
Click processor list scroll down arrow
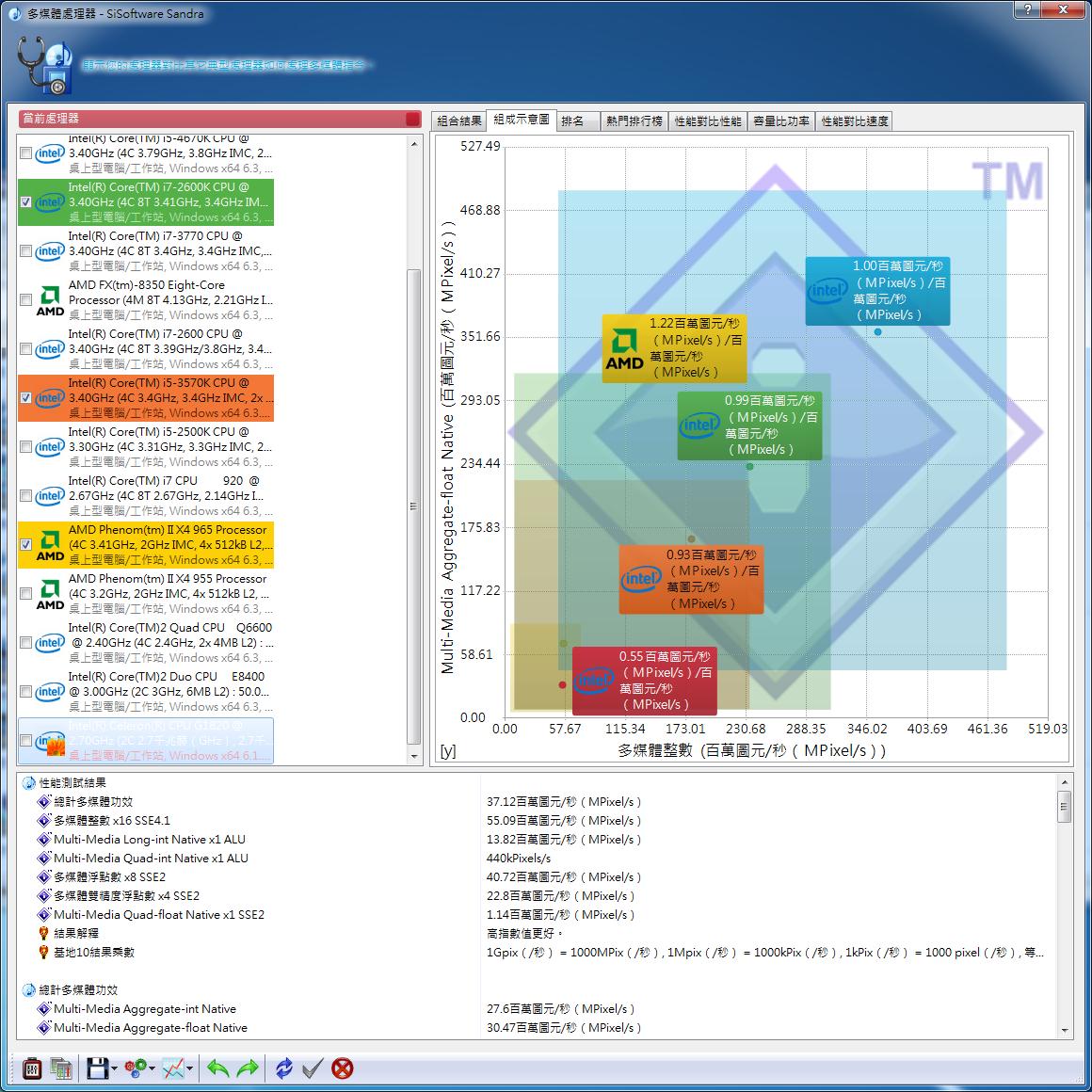414,756
